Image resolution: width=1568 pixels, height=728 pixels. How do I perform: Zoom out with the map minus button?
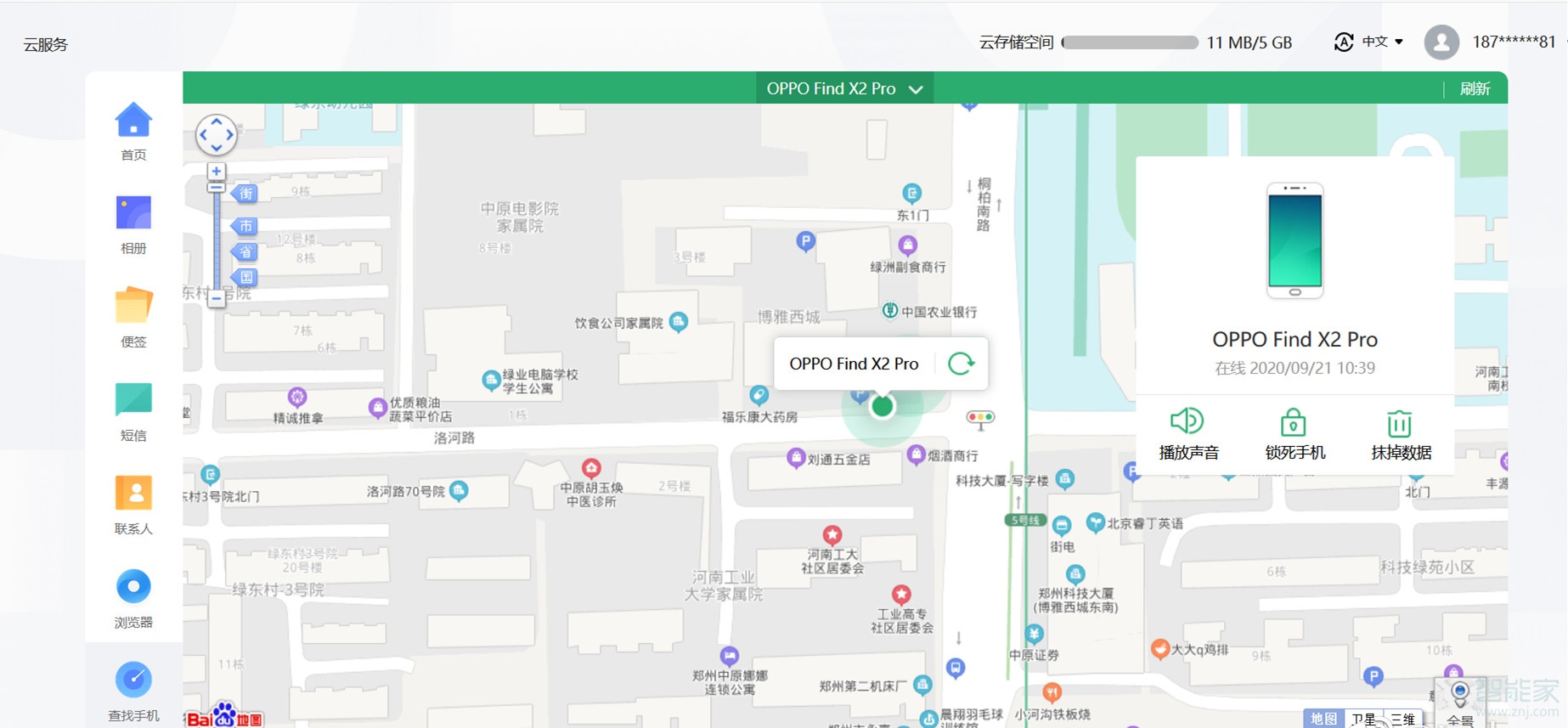pos(217,298)
